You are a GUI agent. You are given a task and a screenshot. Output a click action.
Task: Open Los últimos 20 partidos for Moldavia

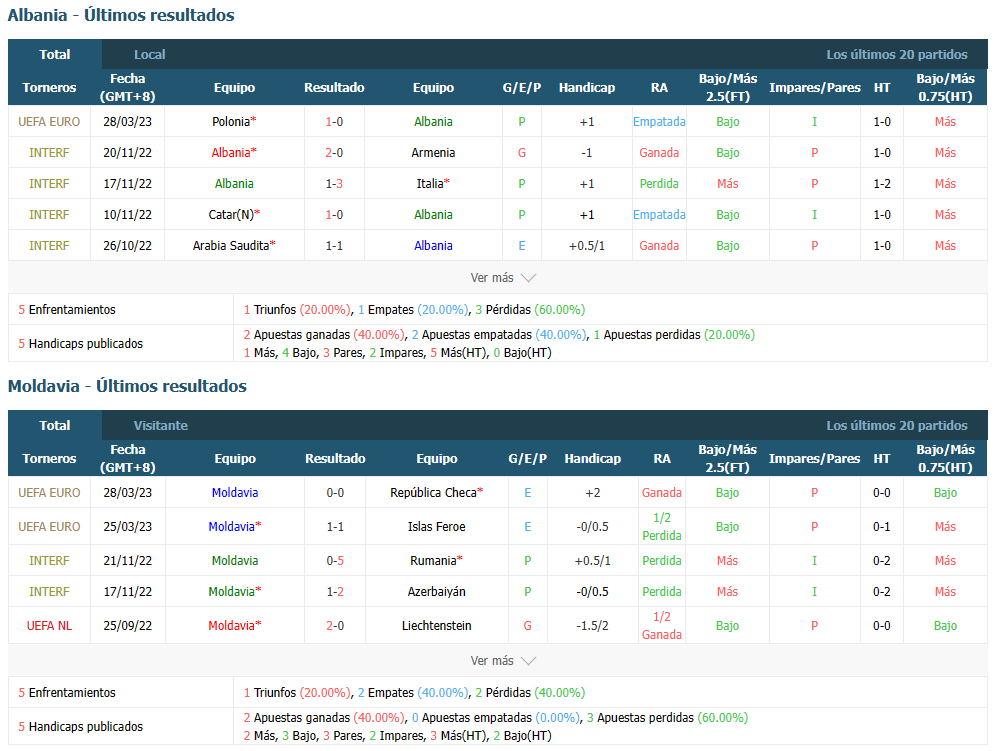click(897, 426)
